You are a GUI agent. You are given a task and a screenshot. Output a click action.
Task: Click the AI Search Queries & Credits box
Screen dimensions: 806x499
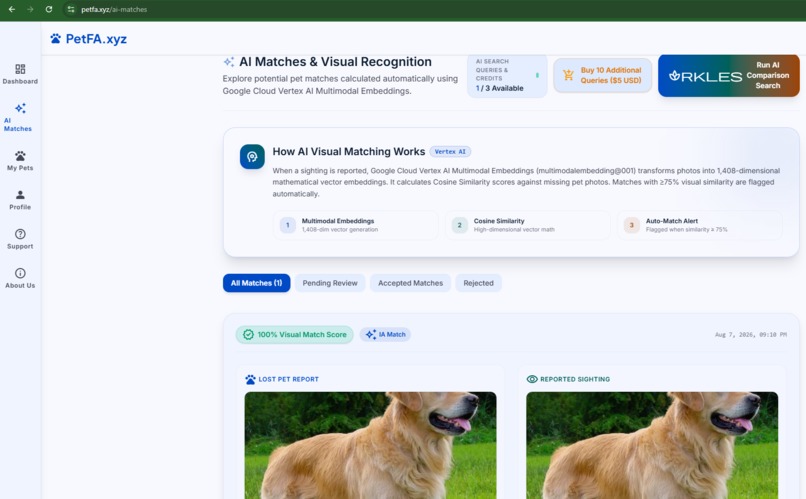click(507, 75)
